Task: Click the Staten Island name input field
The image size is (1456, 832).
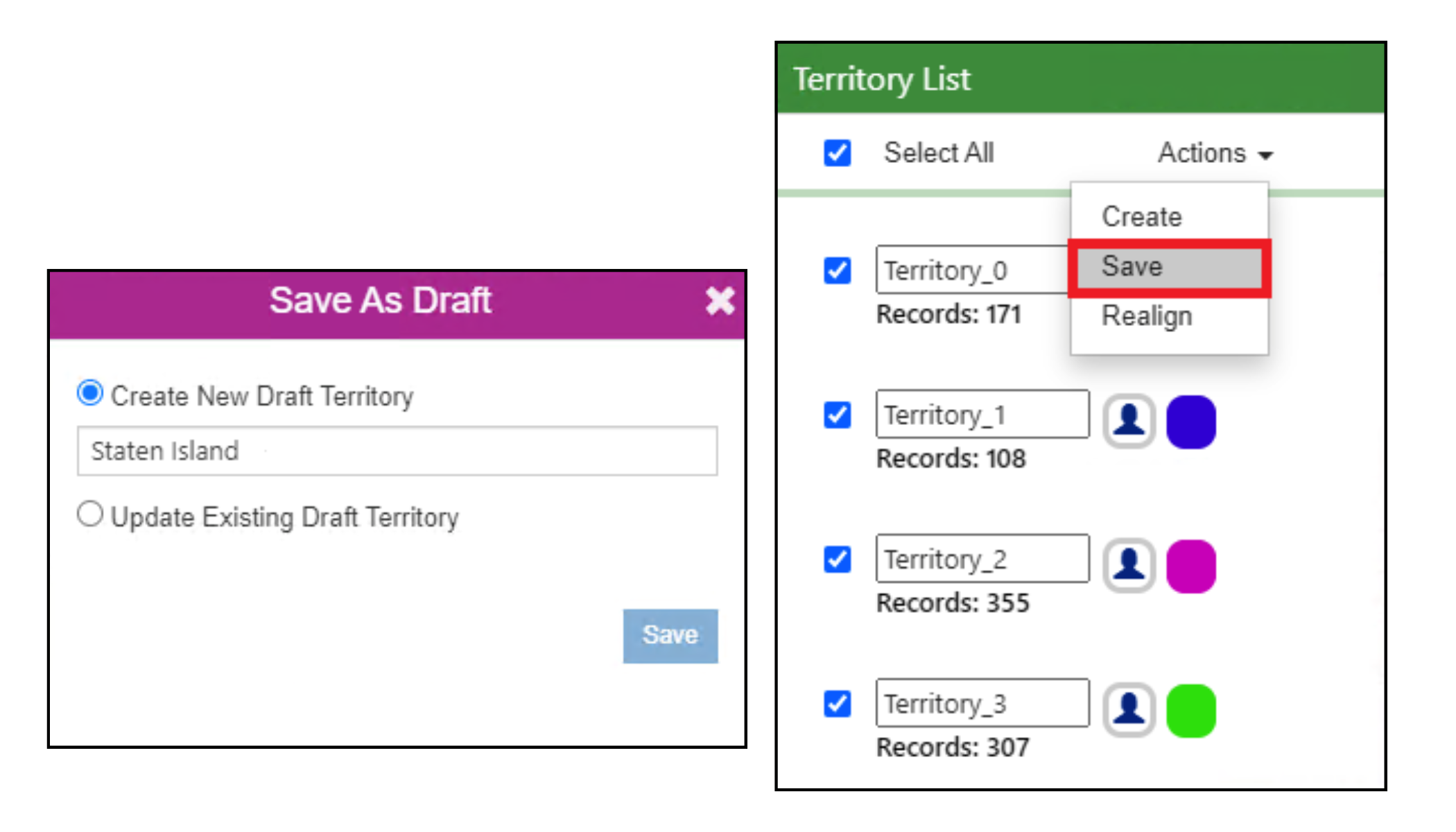Action: 395,451
